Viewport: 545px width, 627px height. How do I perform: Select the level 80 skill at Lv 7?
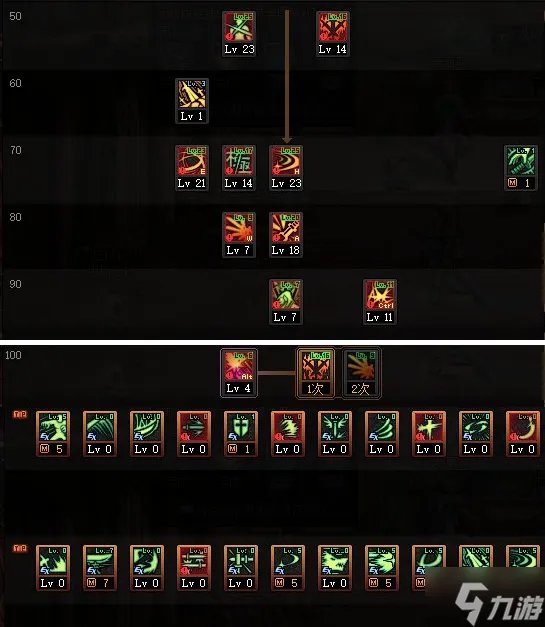(239, 235)
